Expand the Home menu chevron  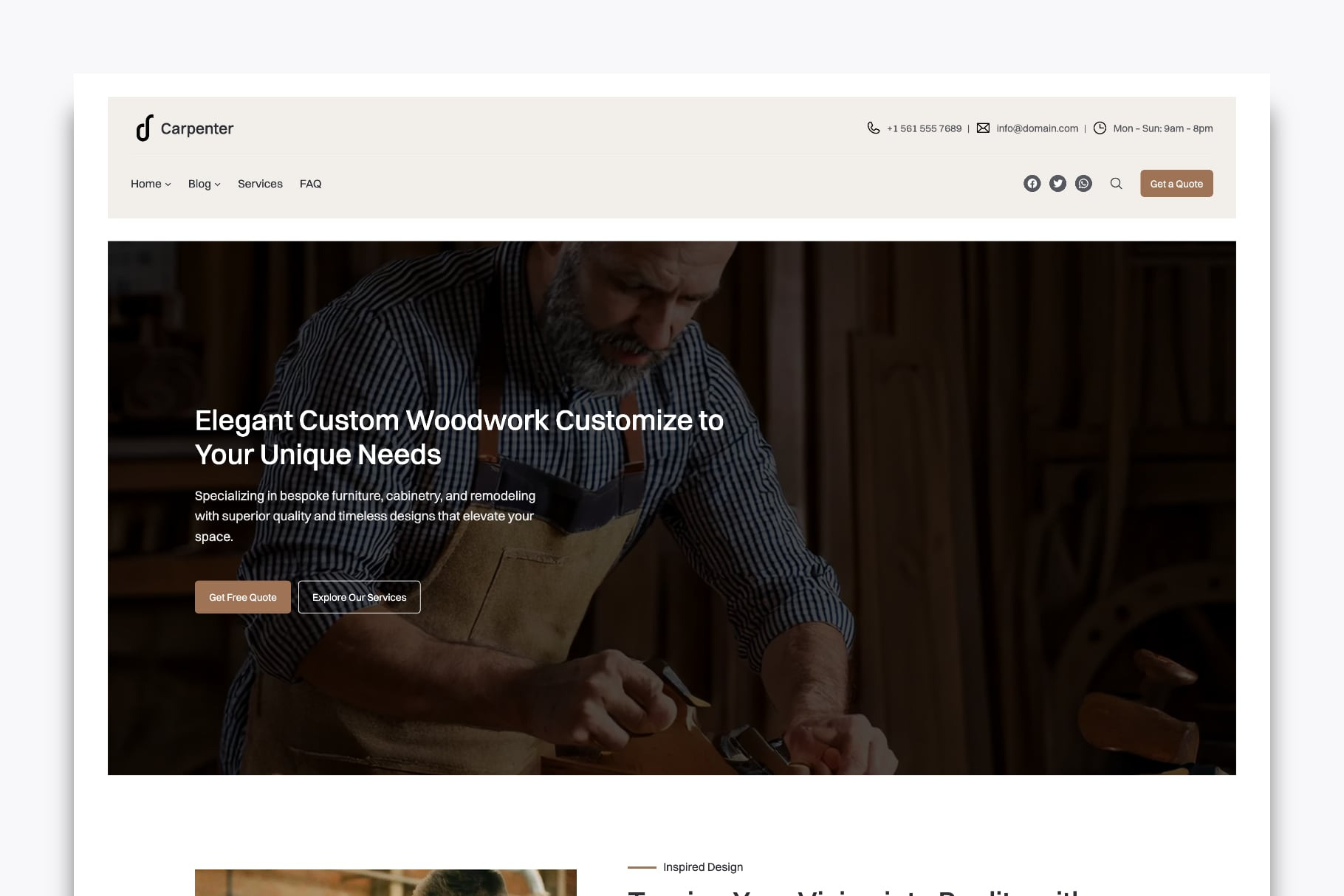(168, 185)
